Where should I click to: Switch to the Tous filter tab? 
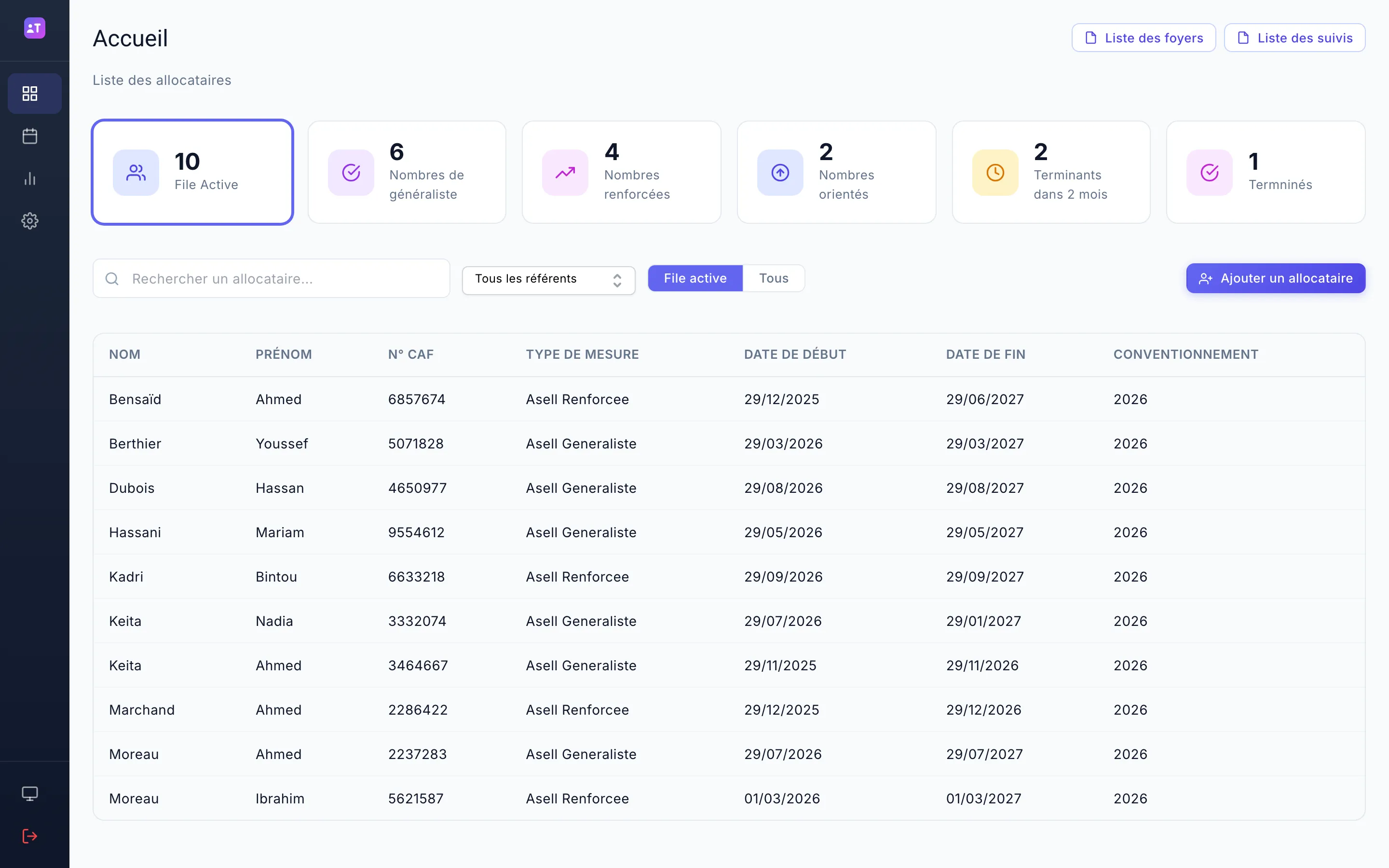coord(774,278)
